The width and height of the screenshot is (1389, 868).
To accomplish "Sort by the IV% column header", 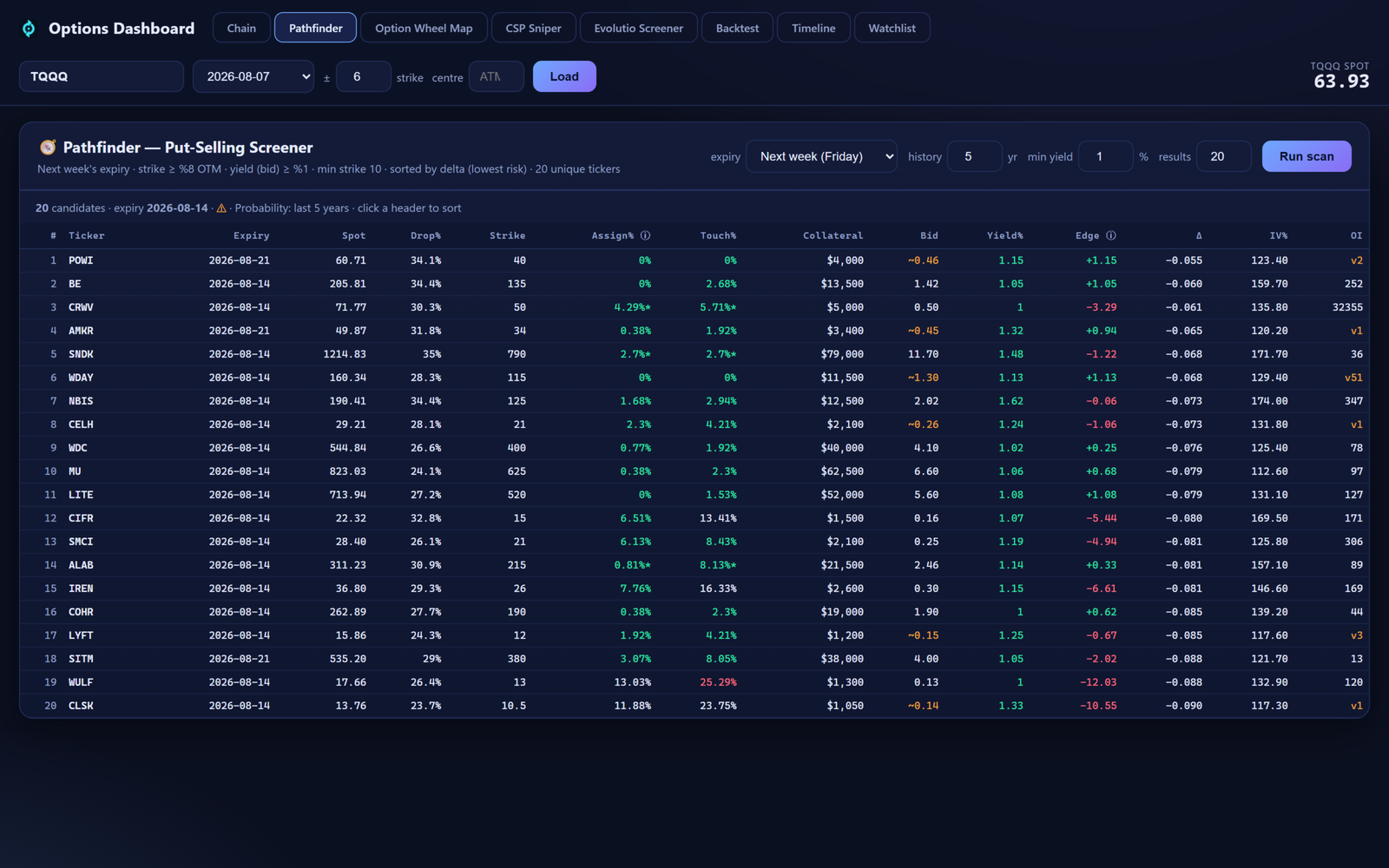I will 1278,236.
